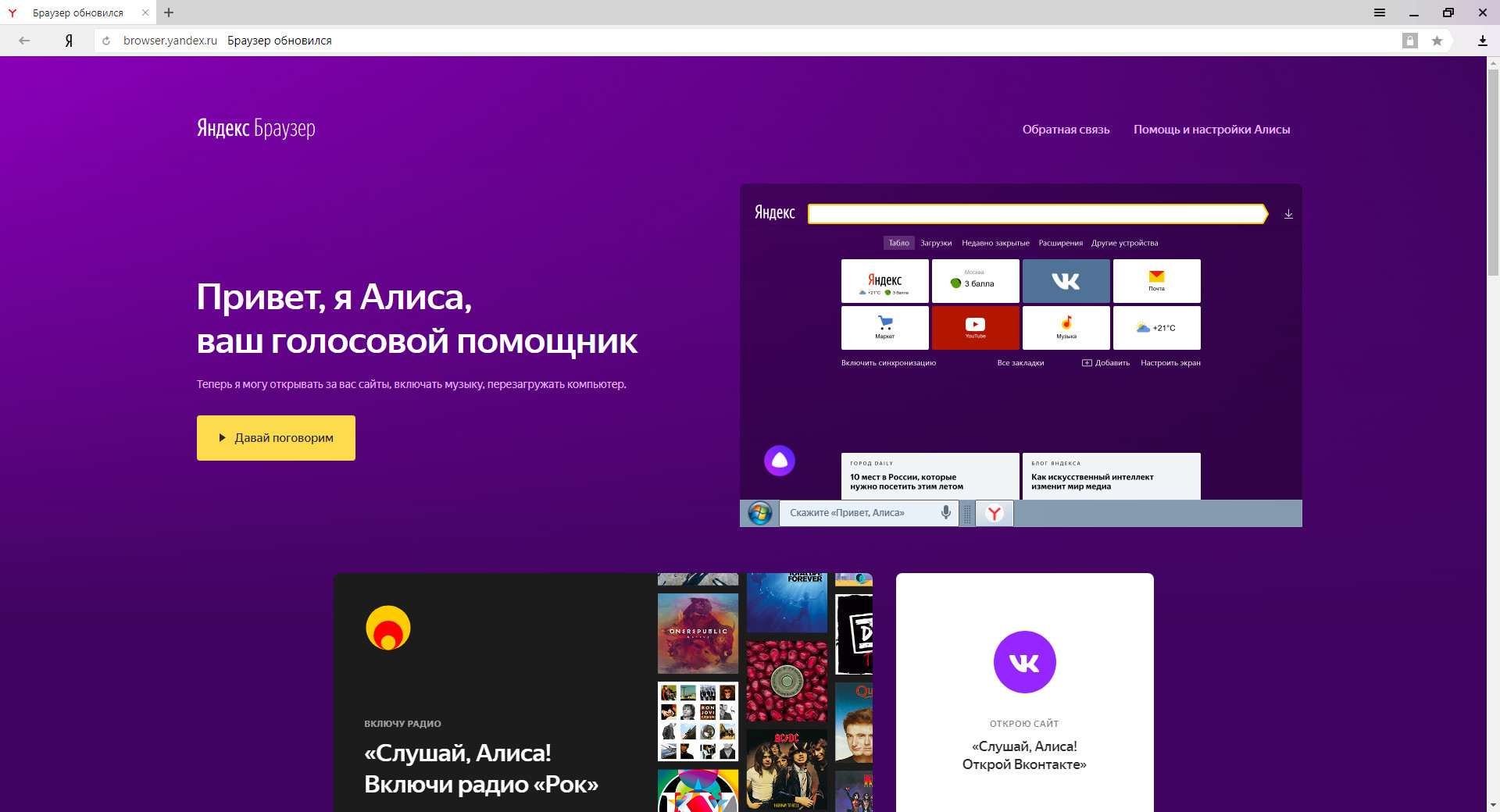Click the yellow search field in preview
Viewport: 1500px width, 812px height.
coord(1037,214)
